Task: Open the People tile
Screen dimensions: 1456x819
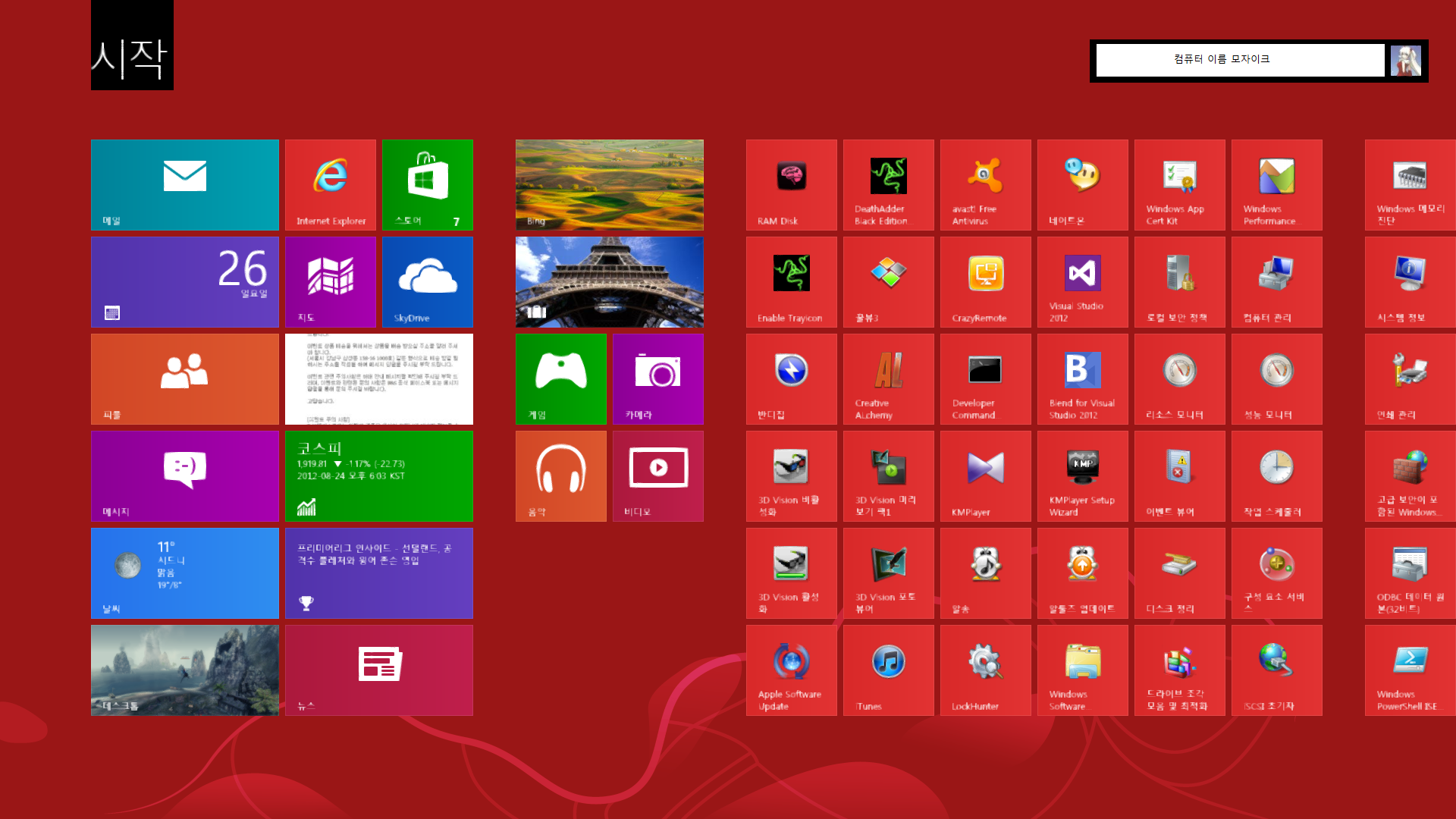Action: point(185,379)
